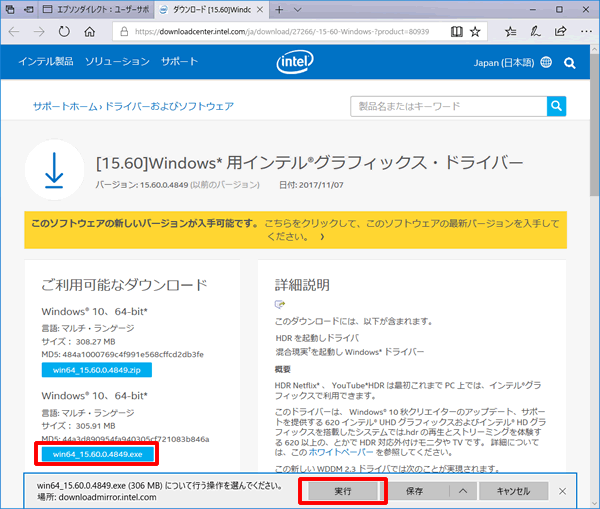Click the サポートホーム breadcrumb link
The image size is (600, 509).
point(66,106)
